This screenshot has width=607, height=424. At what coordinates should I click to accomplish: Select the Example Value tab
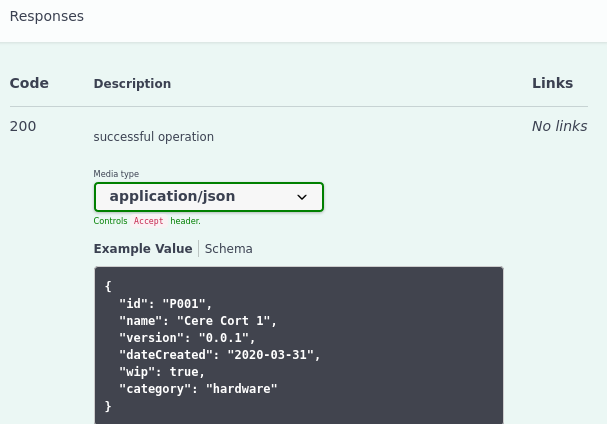(142, 249)
